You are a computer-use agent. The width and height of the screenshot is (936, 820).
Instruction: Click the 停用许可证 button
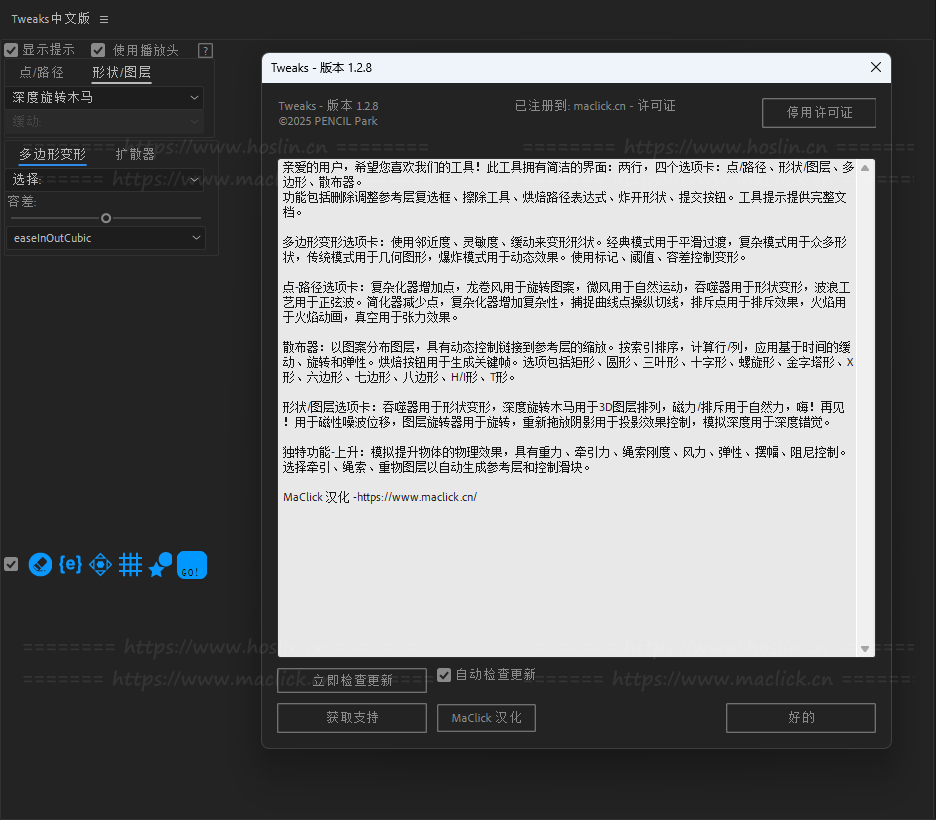pyautogui.click(x=818, y=112)
